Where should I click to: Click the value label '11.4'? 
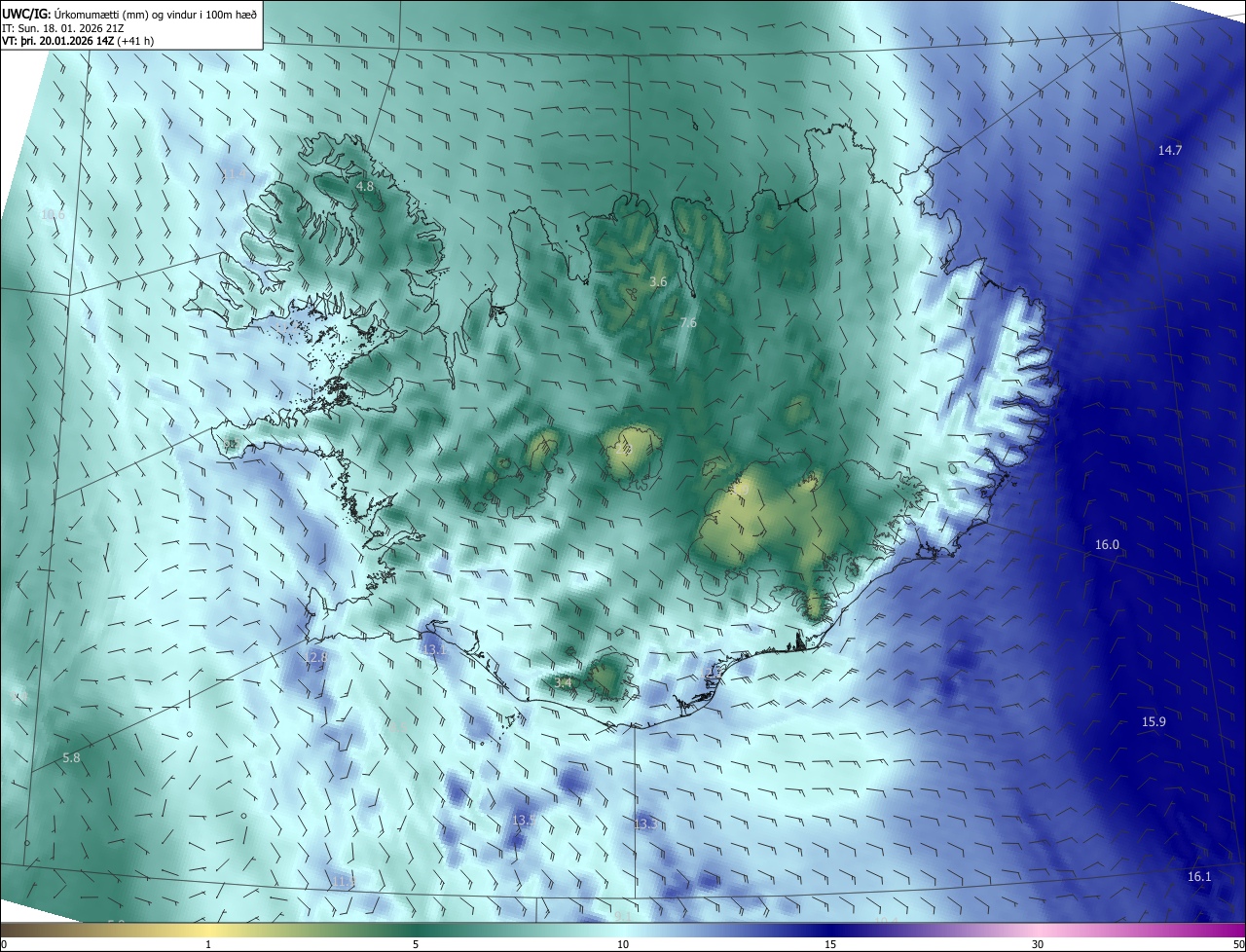(x=234, y=173)
